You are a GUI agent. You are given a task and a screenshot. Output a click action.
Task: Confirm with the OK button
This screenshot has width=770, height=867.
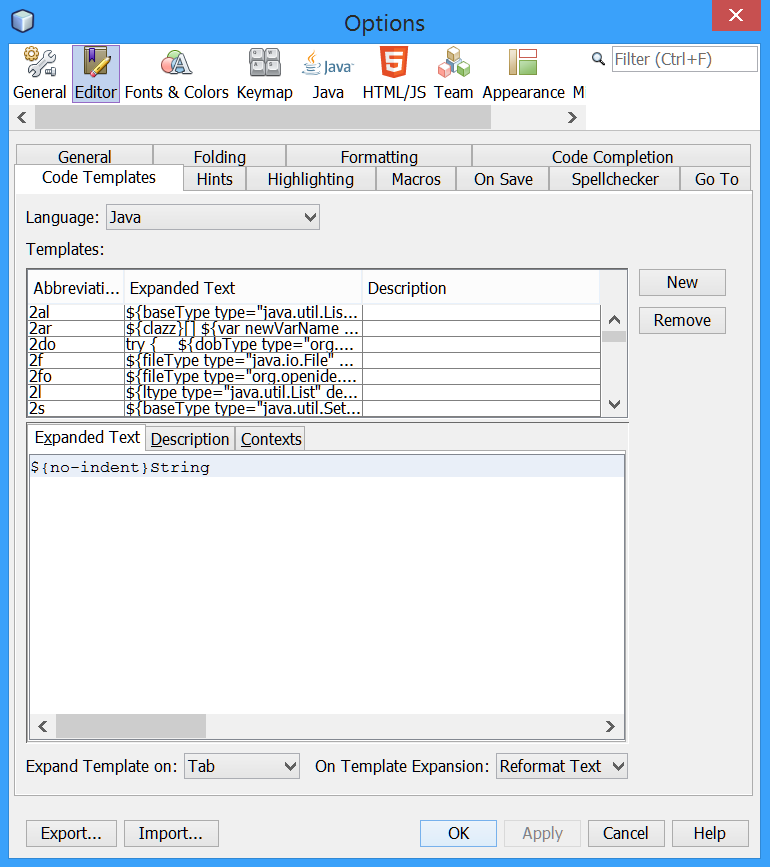458,833
